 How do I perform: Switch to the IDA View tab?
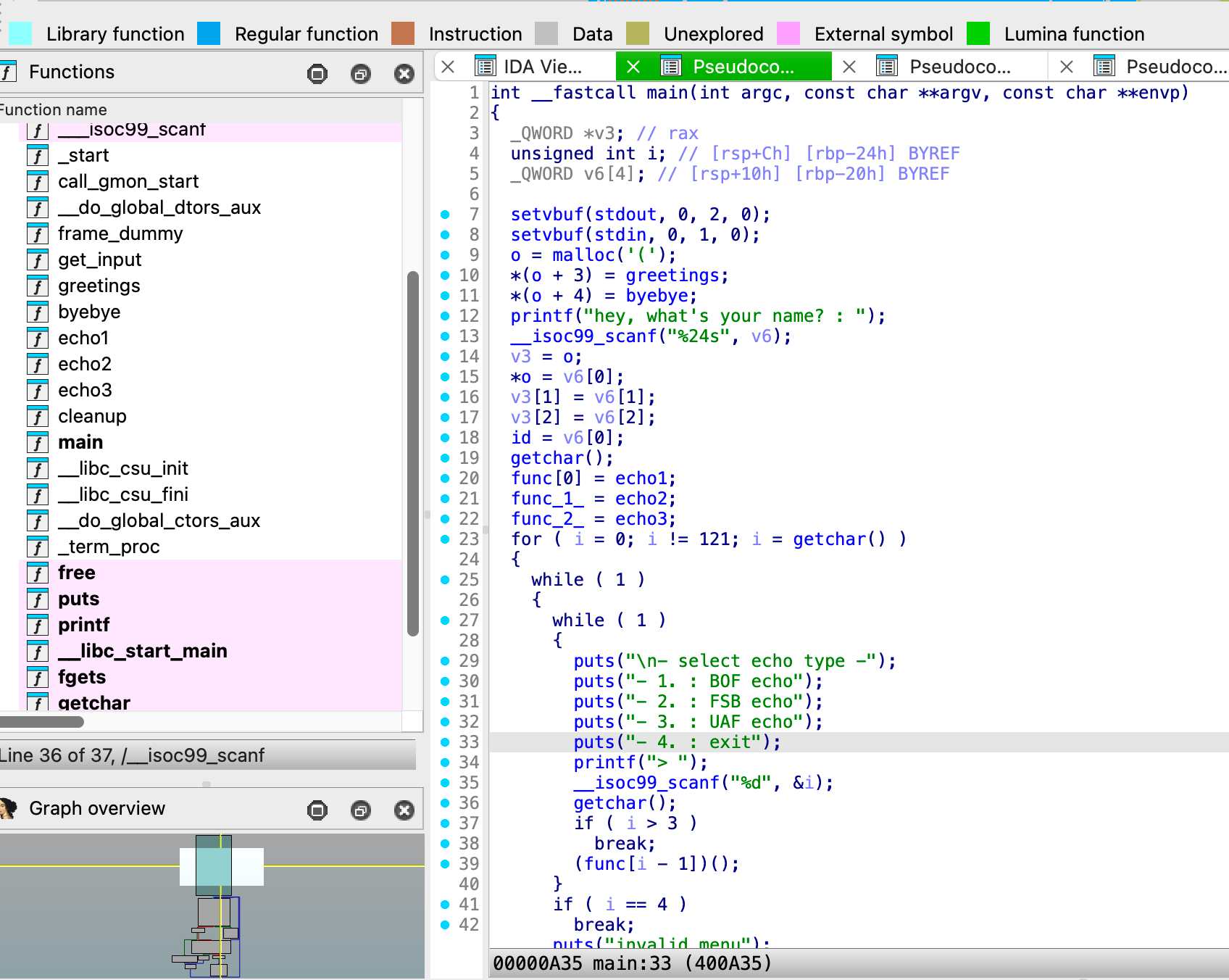[542, 67]
